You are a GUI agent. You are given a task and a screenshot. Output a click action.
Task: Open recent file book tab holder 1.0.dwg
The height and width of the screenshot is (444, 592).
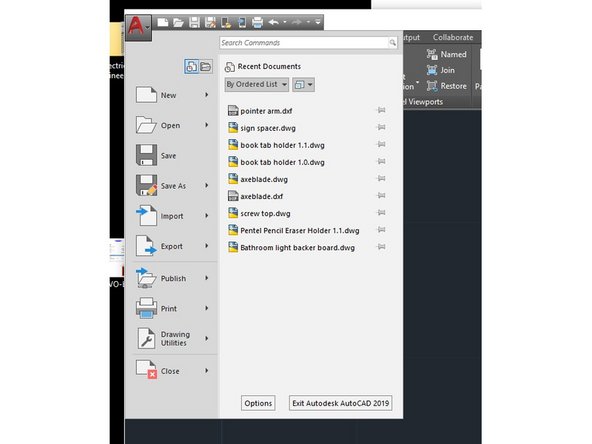pos(276,162)
